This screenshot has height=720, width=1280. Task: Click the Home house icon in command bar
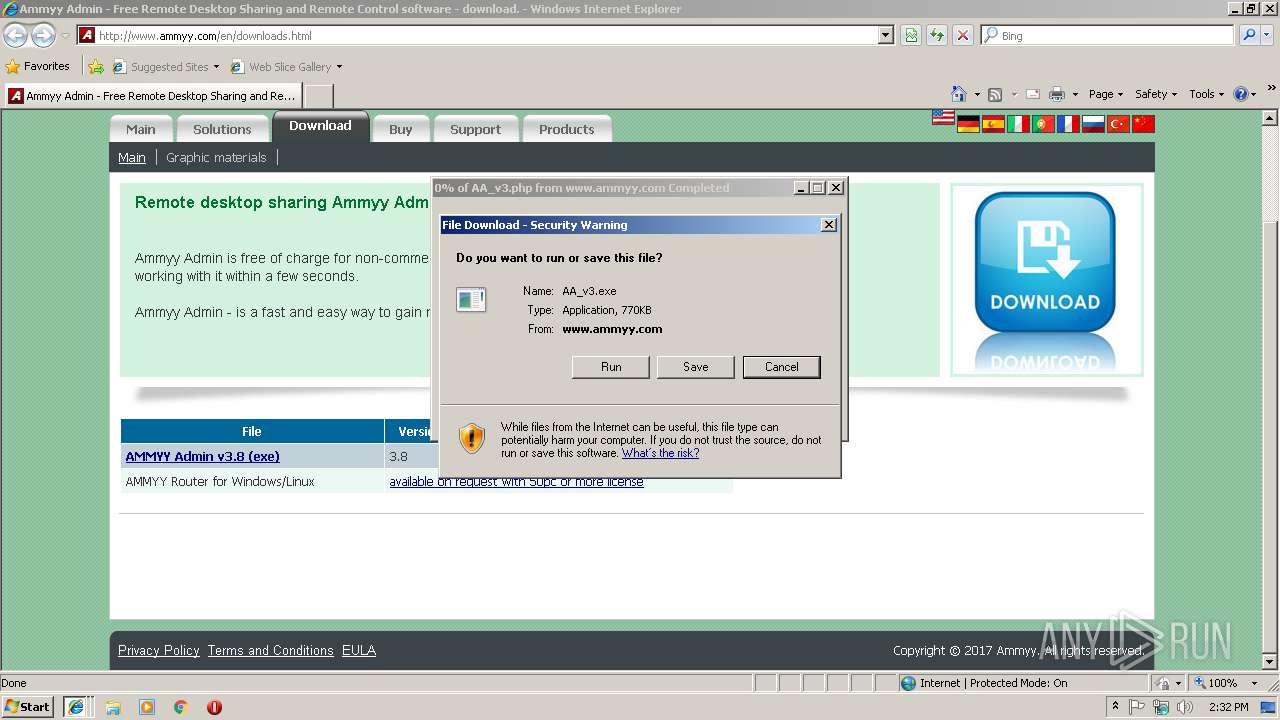959,94
